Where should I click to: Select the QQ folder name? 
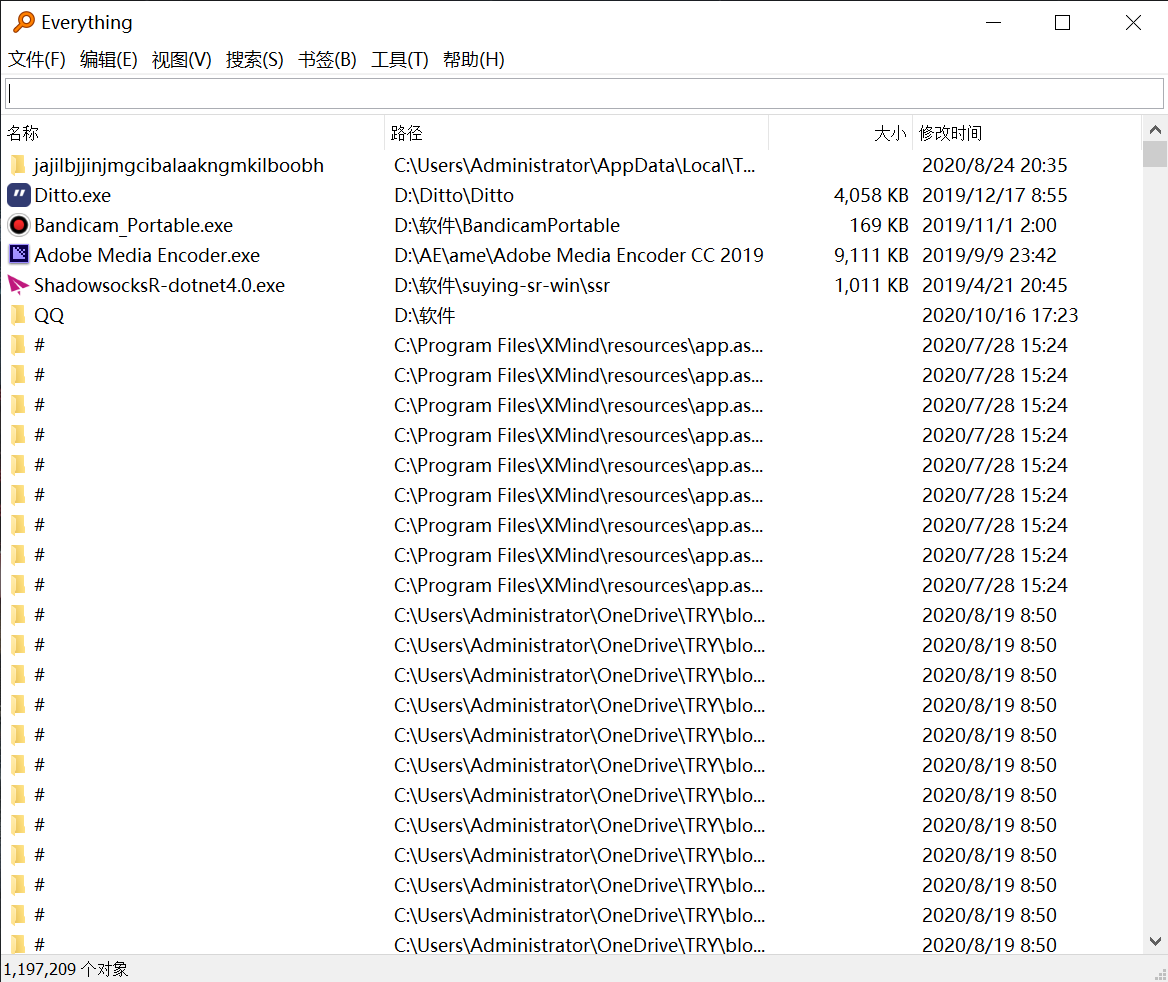[x=49, y=315]
